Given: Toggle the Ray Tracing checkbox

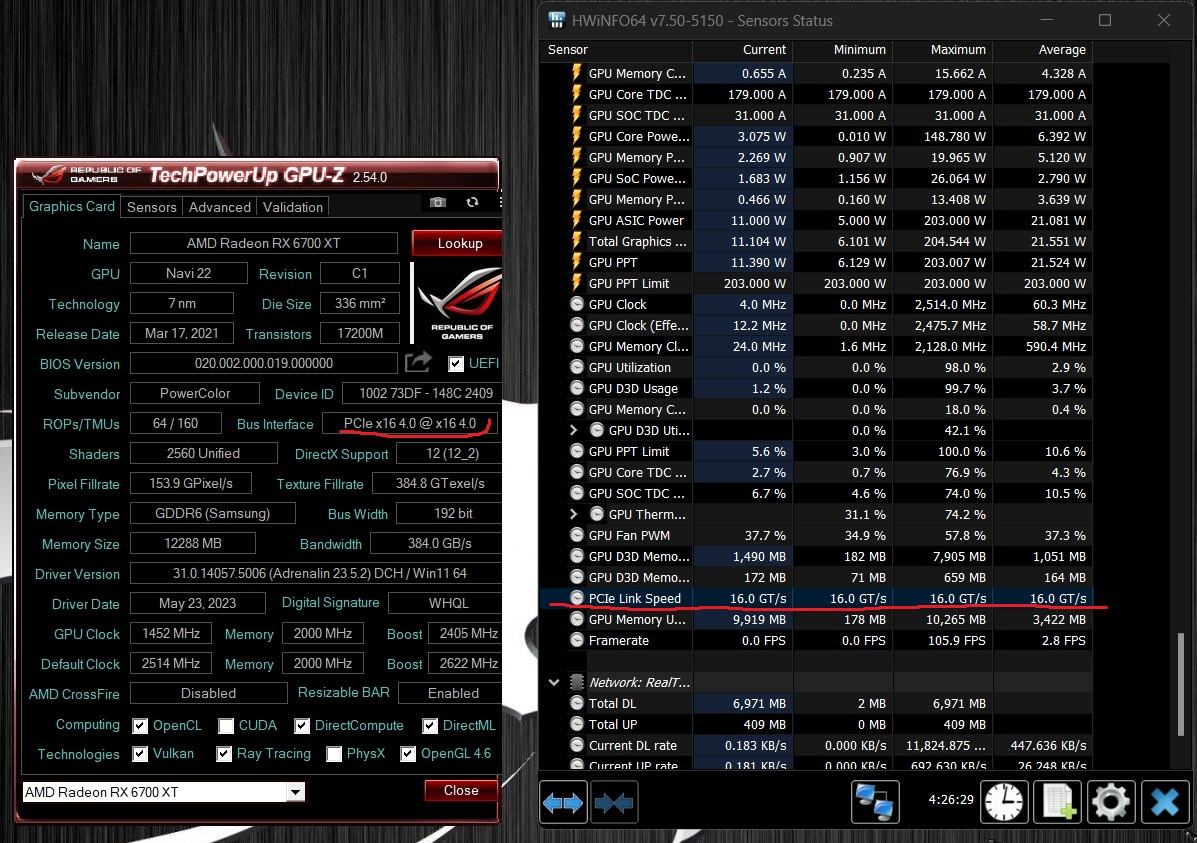Looking at the screenshot, I should tap(224, 754).
